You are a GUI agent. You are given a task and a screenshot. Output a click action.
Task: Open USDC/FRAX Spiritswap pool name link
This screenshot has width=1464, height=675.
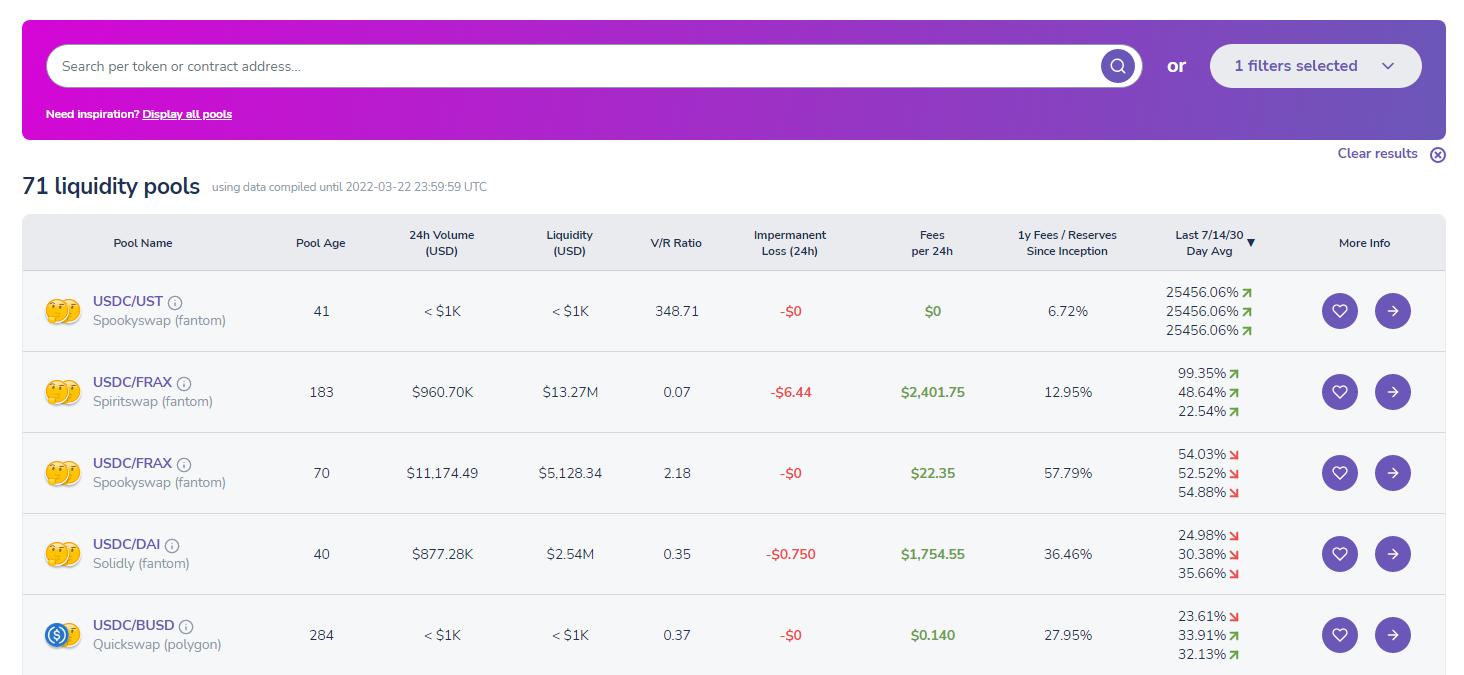(x=132, y=382)
